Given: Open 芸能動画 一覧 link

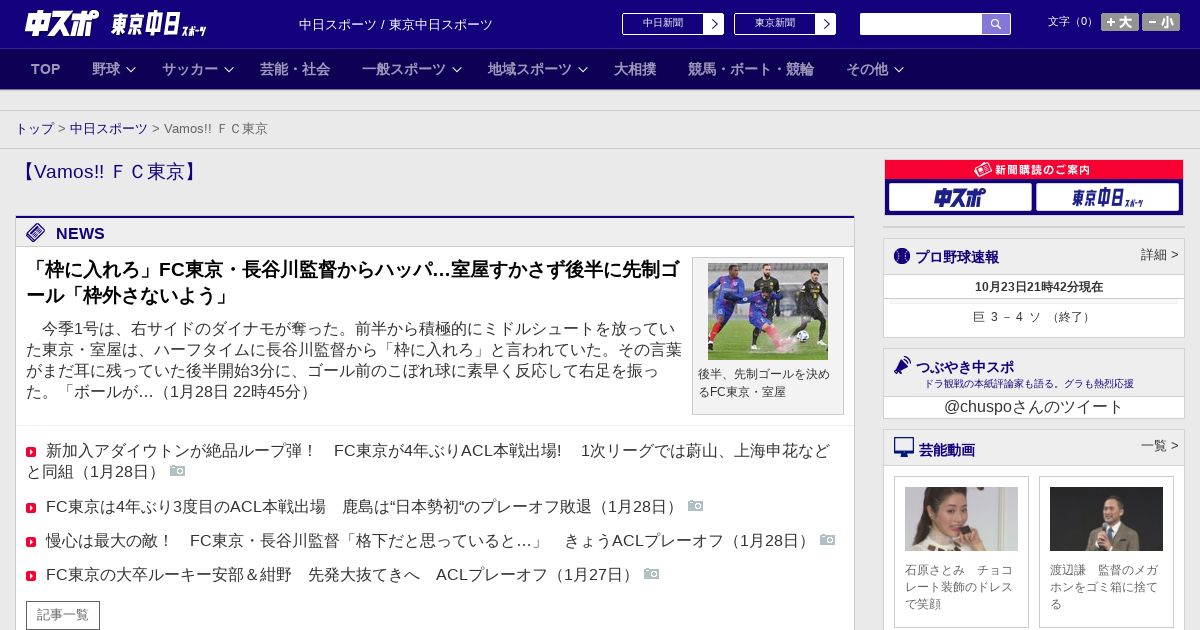Looking at the screenshot, I should pos(1160,446).
